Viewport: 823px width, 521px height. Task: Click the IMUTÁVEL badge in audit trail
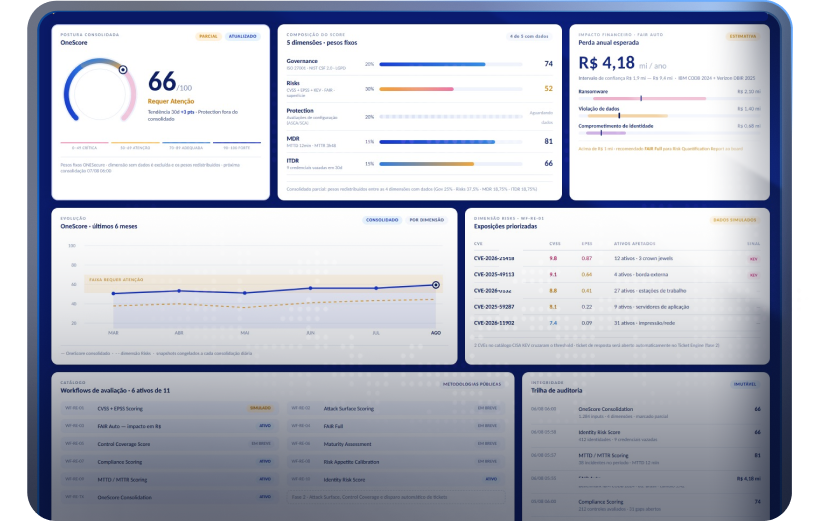point(745,384)
